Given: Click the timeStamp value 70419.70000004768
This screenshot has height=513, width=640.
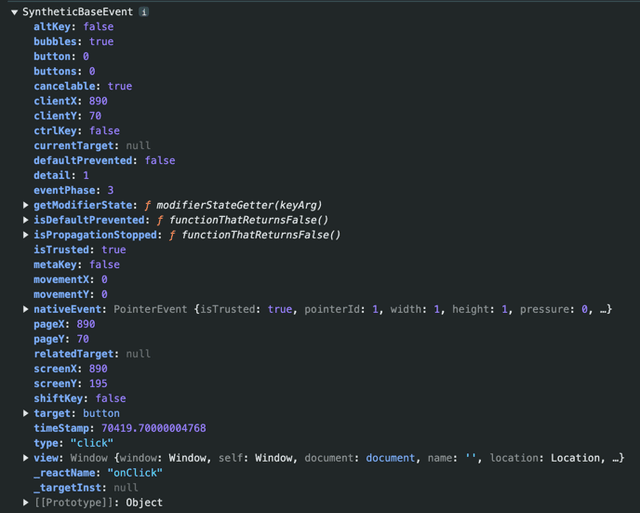Looking at the screenshot, I should point(153,428).
